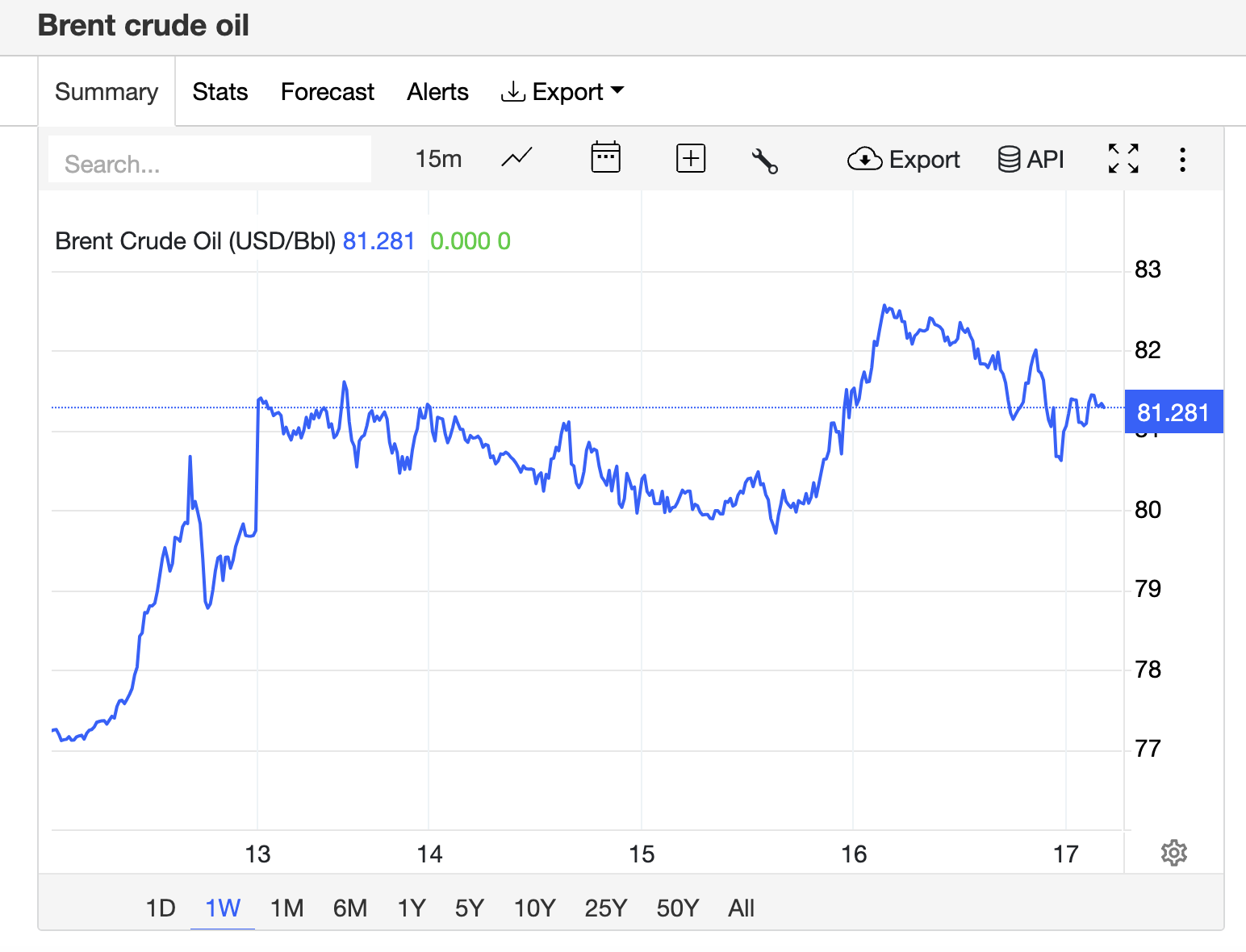Switch to the Forecast tab
Screen dimensions: 1246x952
(327, 92)
